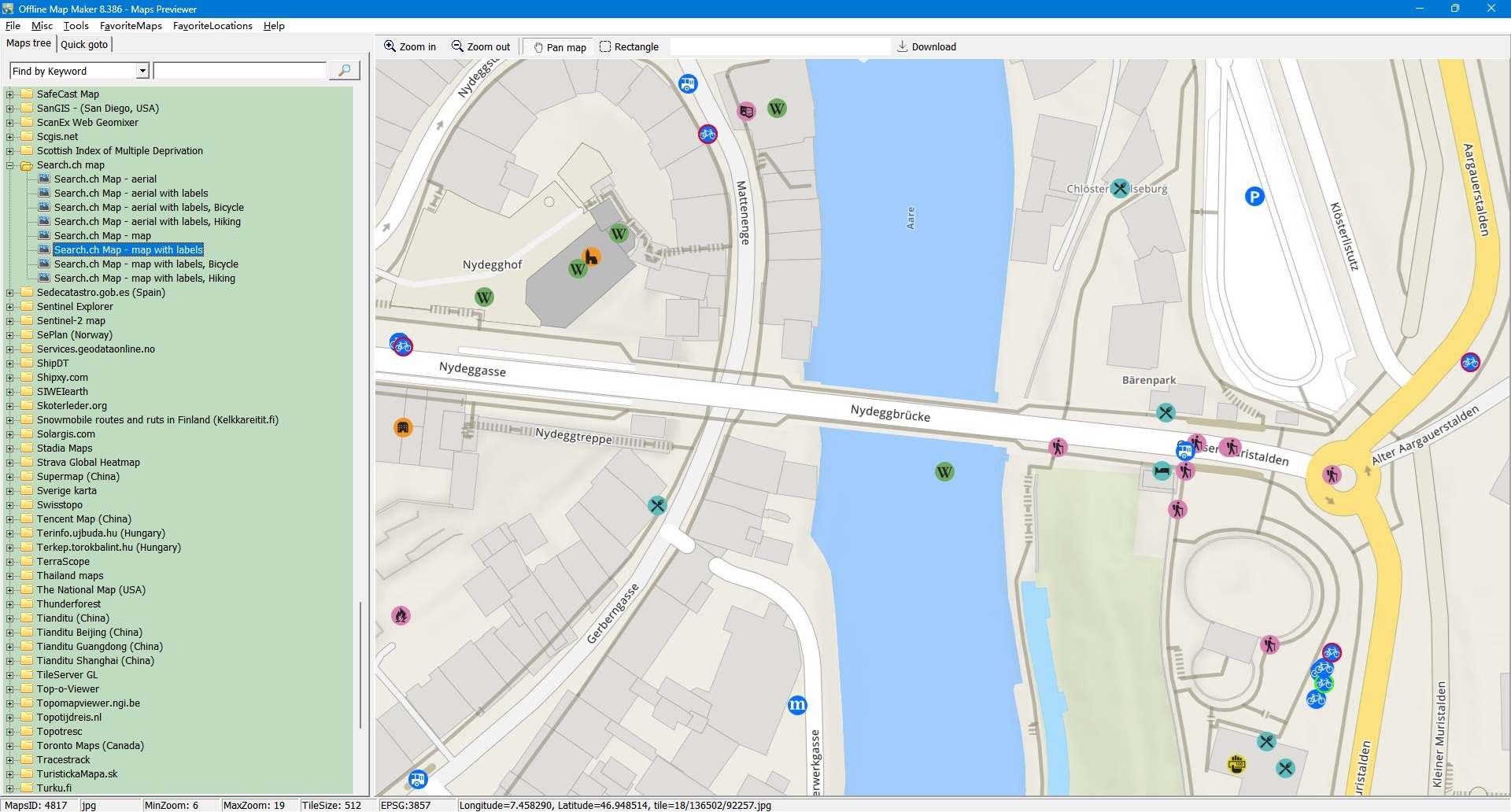Viewport: 1511px width, 812px height.
Task: Switch to the Maps tree tab
Action: click(x=28, y=43)
